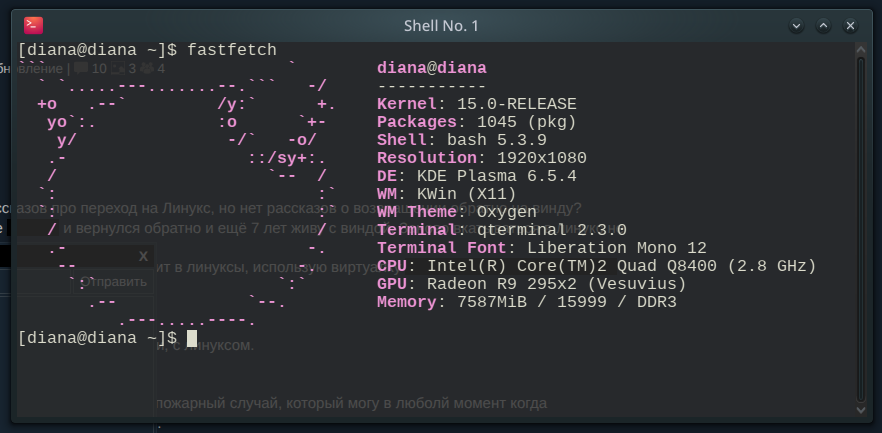The height and width of the screenshot is (433, 882).
Task: Click the pink diana@diana header in output
Action: point(431,68)
